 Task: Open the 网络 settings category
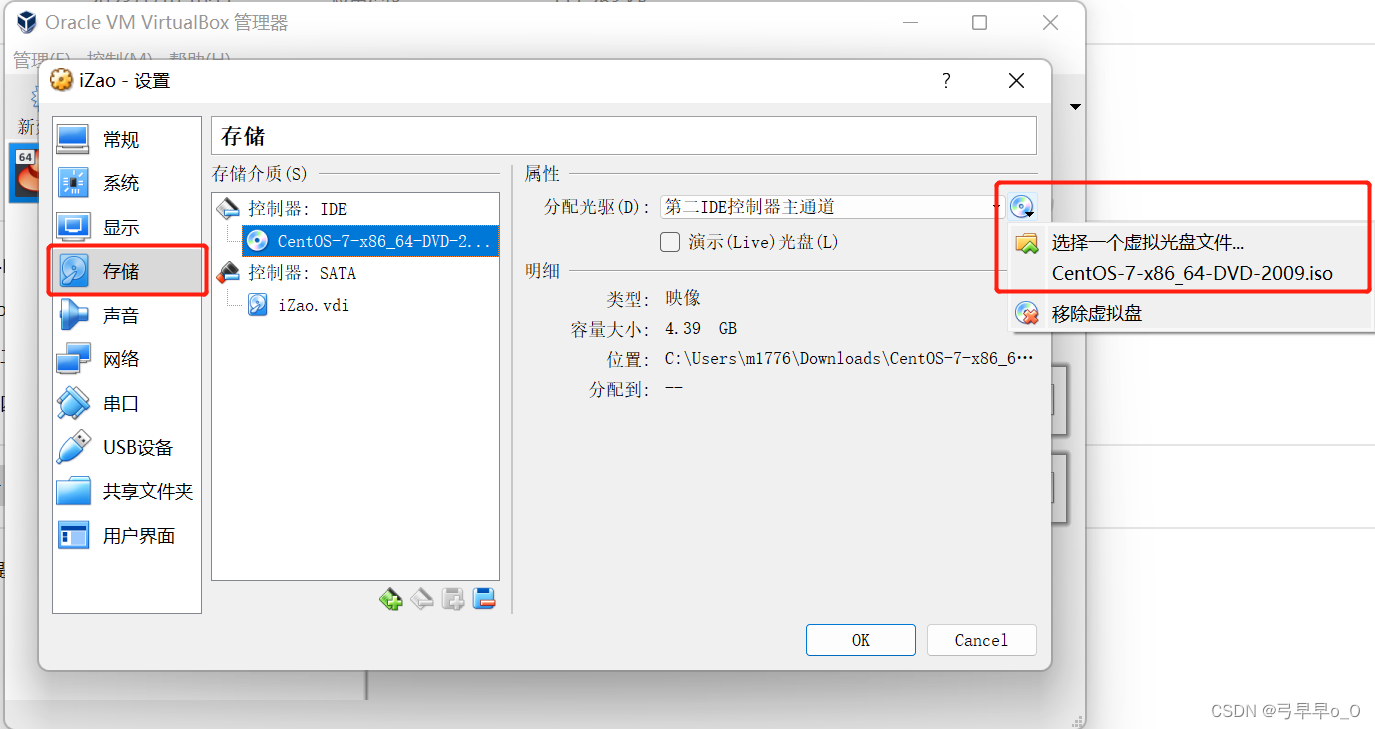pyautogui.click(x=127, y=360)
